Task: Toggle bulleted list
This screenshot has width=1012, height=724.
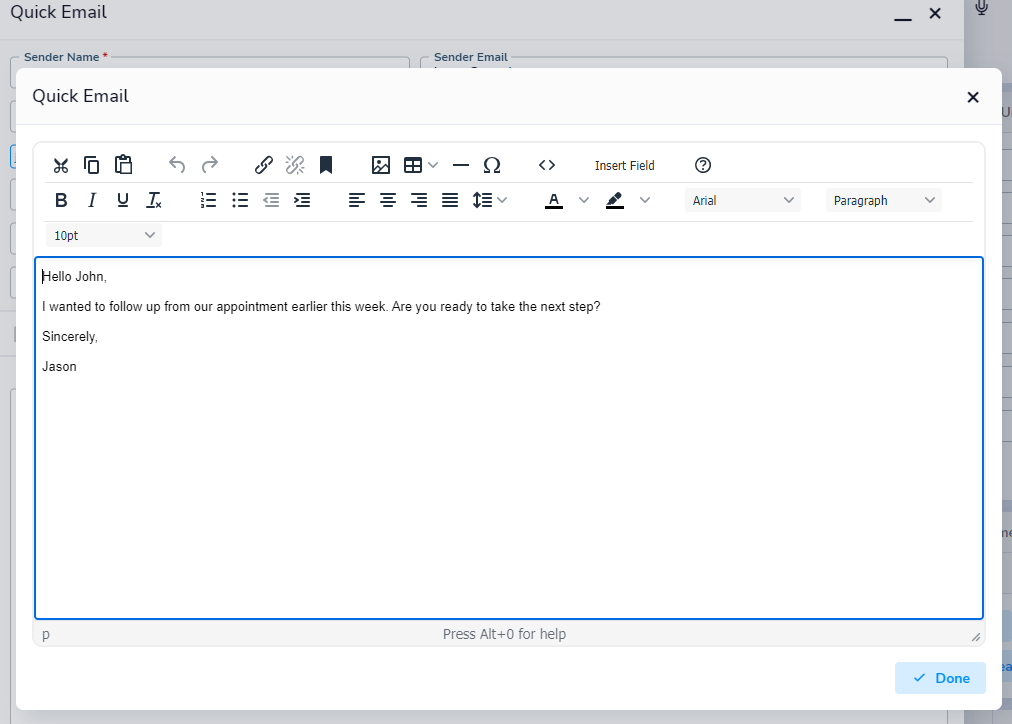Action: click(x=240, y=201)
